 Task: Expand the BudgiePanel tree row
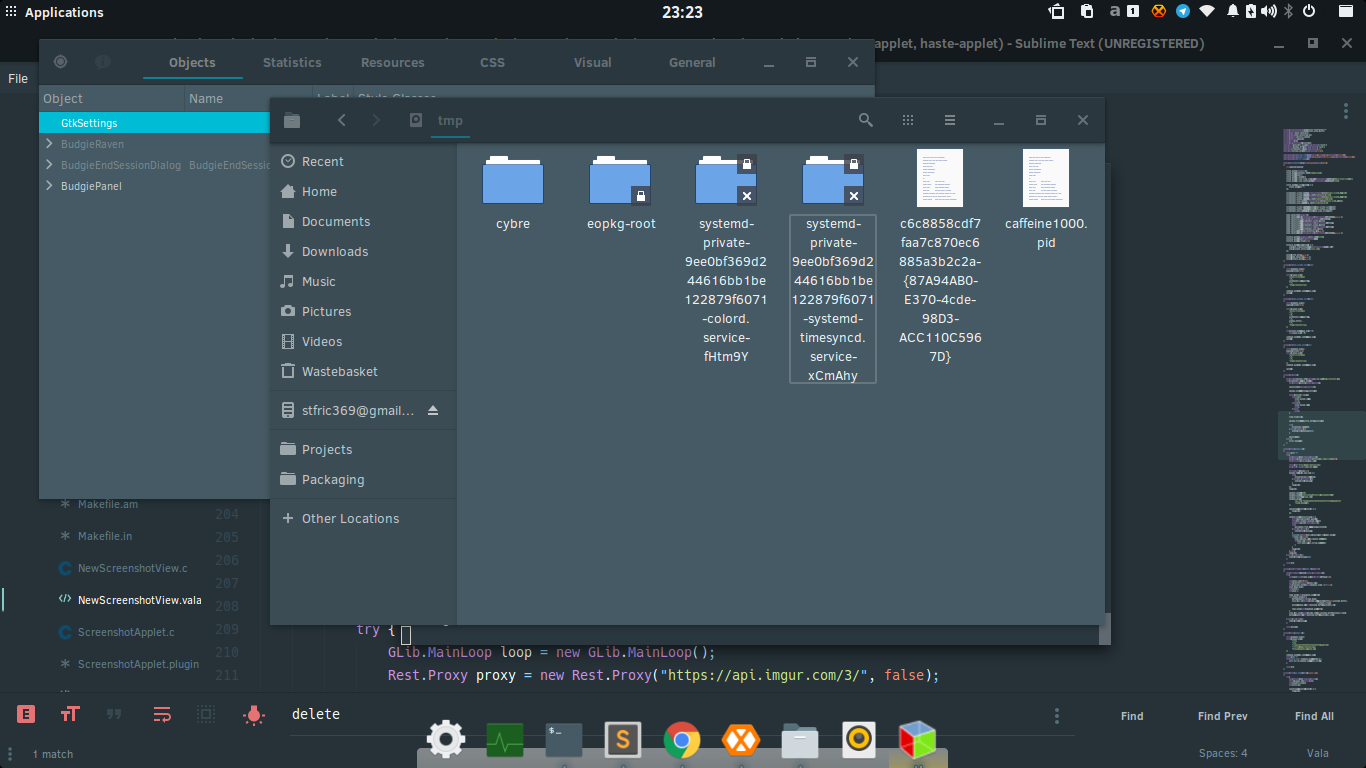click(49, 186)
